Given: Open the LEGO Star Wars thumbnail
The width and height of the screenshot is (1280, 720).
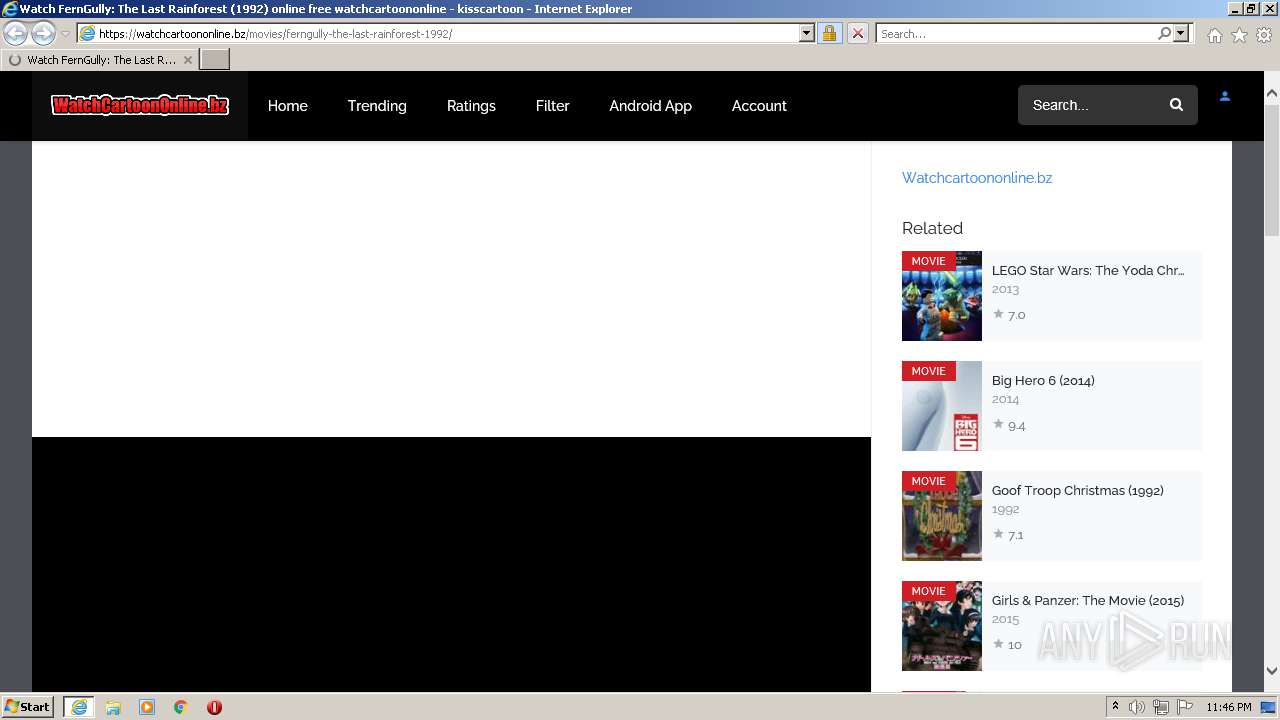Looking at the screenshot, I should [942, 296].
